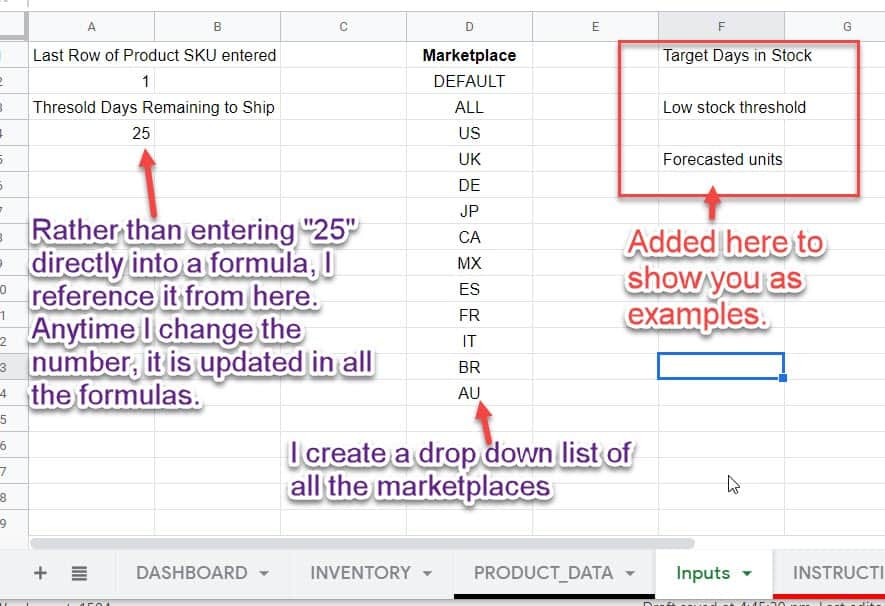The height and width of the screenshot is (606, 885).
Task: Add a new sheet using the plus icon
Action: click(x=38, y=573)
